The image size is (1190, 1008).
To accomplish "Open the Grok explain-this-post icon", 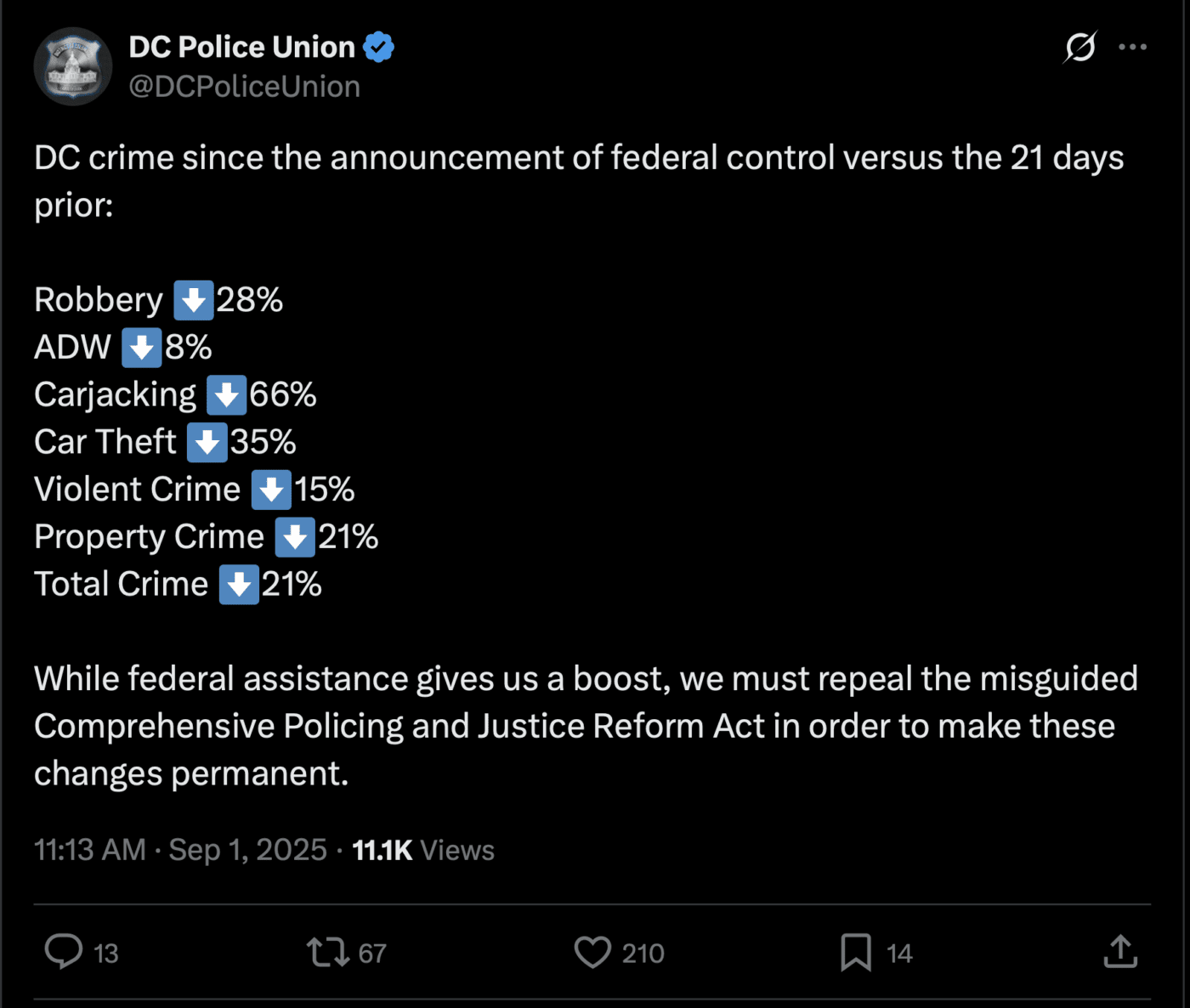I will (x=1079, y=48).
